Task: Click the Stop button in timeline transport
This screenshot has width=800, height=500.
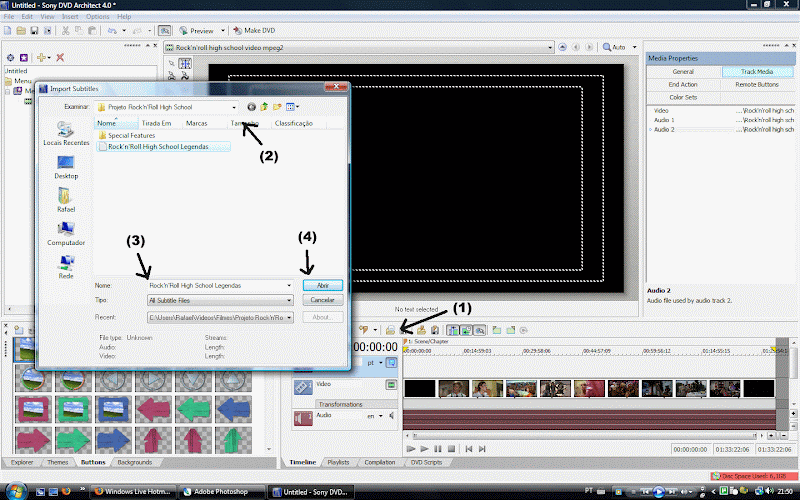Action: click(x=451, y=449)
